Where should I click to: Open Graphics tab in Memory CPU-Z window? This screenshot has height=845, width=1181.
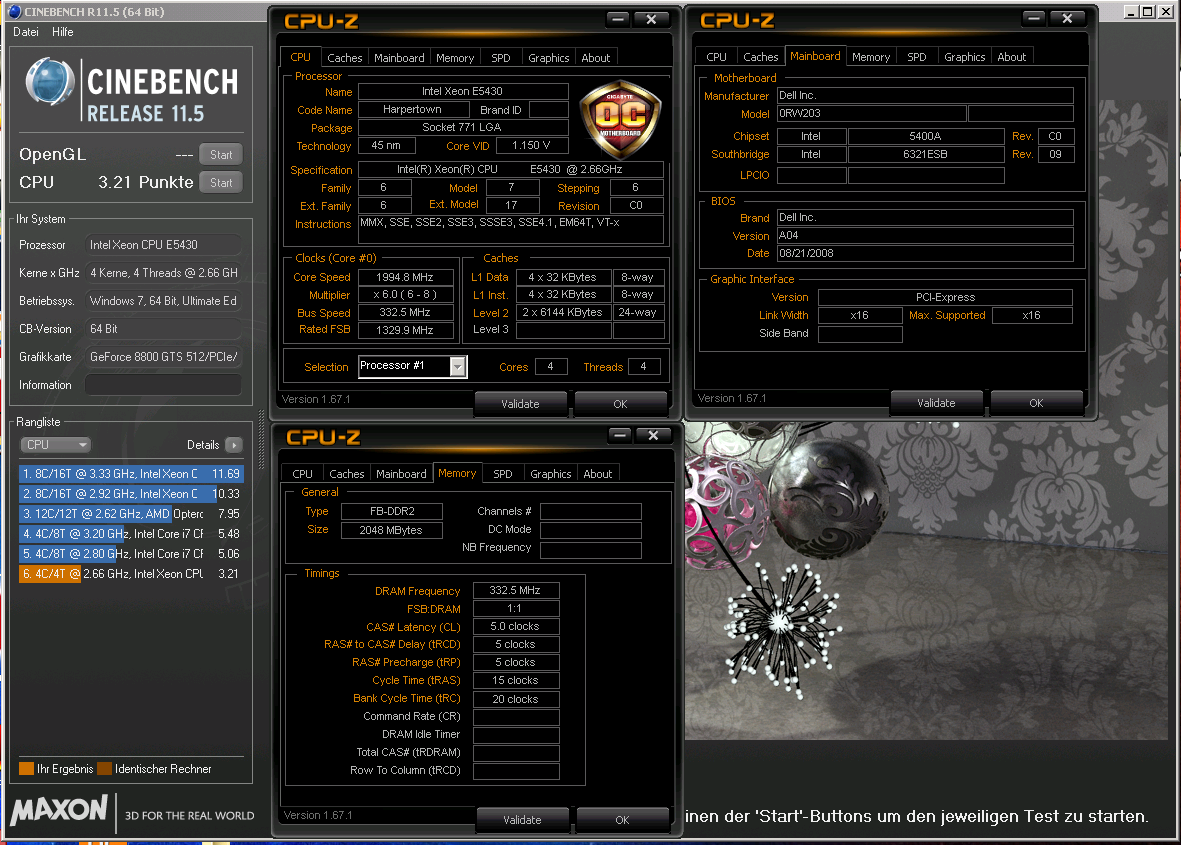(x=551, y=474)
